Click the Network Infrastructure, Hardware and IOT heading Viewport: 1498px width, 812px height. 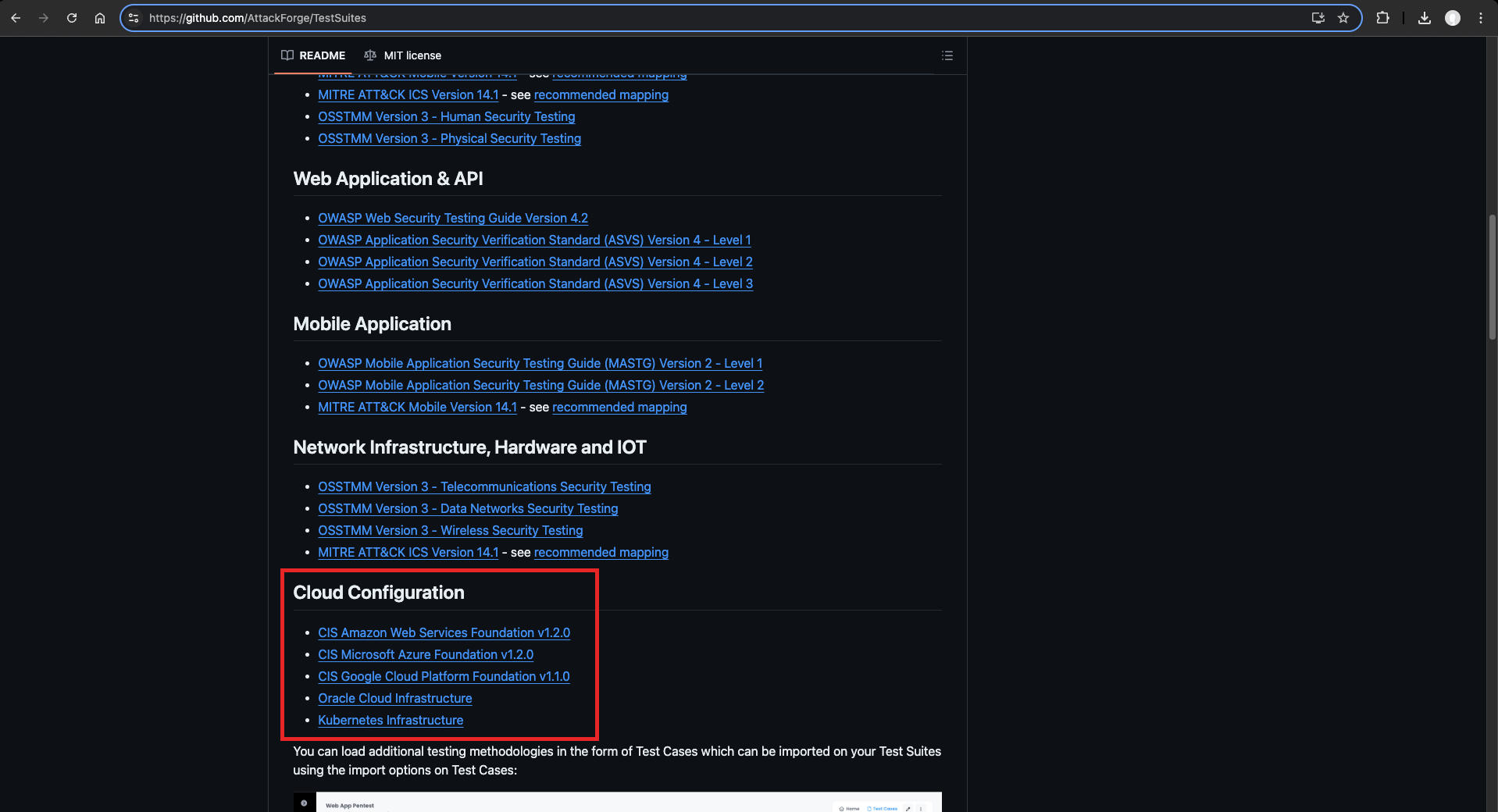pos(469,447)
